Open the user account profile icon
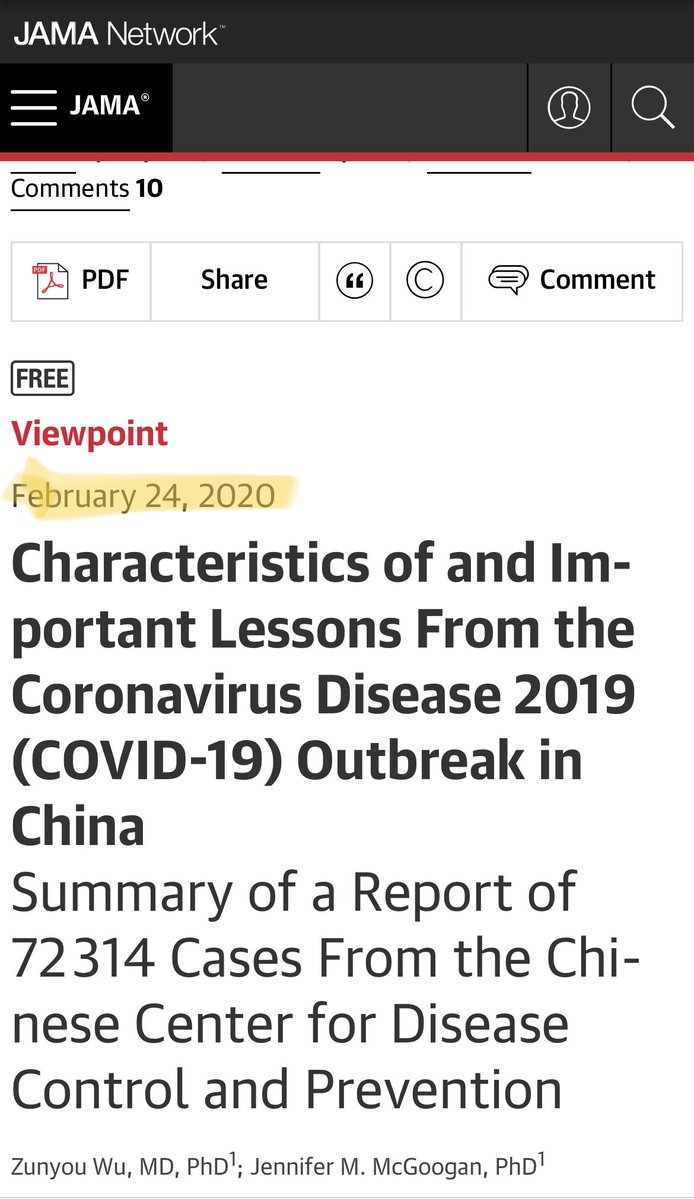694x1199 pixels. [569, 107]
